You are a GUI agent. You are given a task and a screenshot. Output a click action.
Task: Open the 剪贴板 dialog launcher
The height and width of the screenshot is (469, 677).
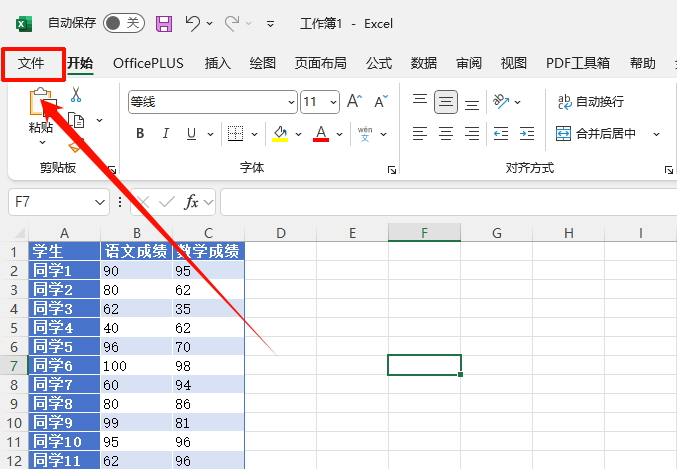[112, 170]
